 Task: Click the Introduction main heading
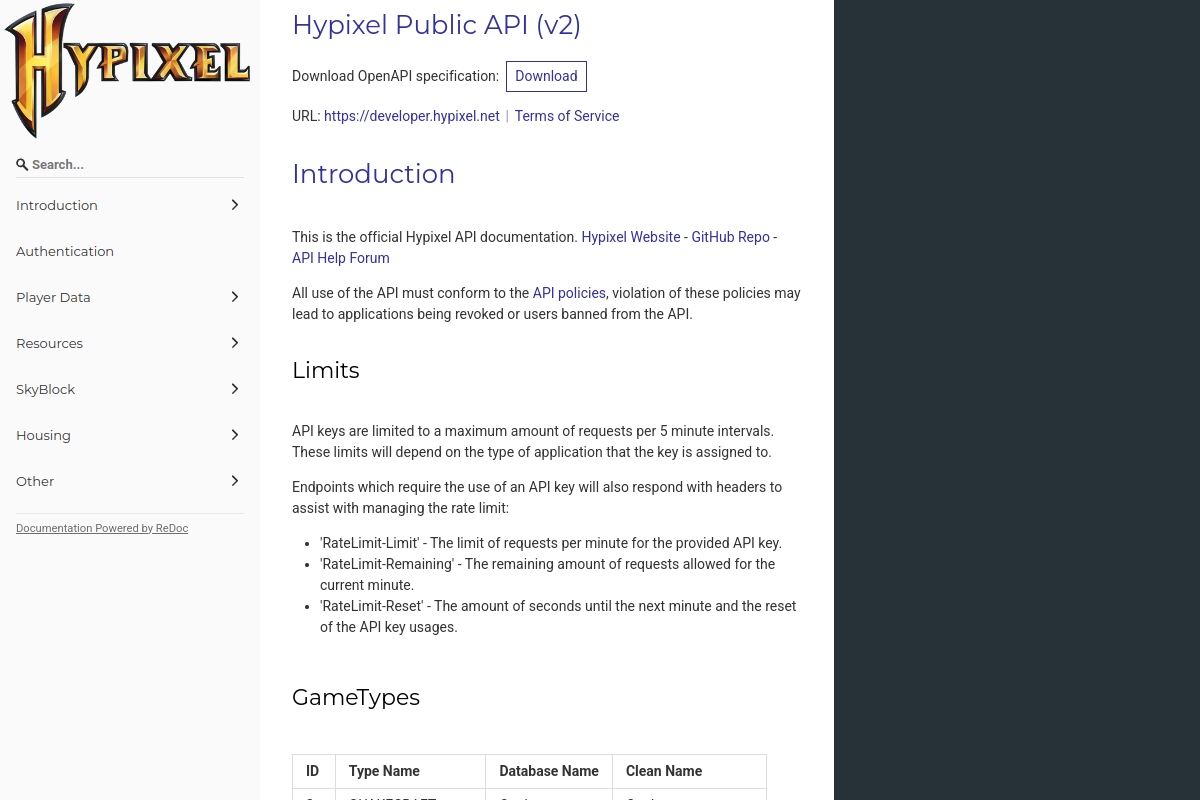pos(374,174)
